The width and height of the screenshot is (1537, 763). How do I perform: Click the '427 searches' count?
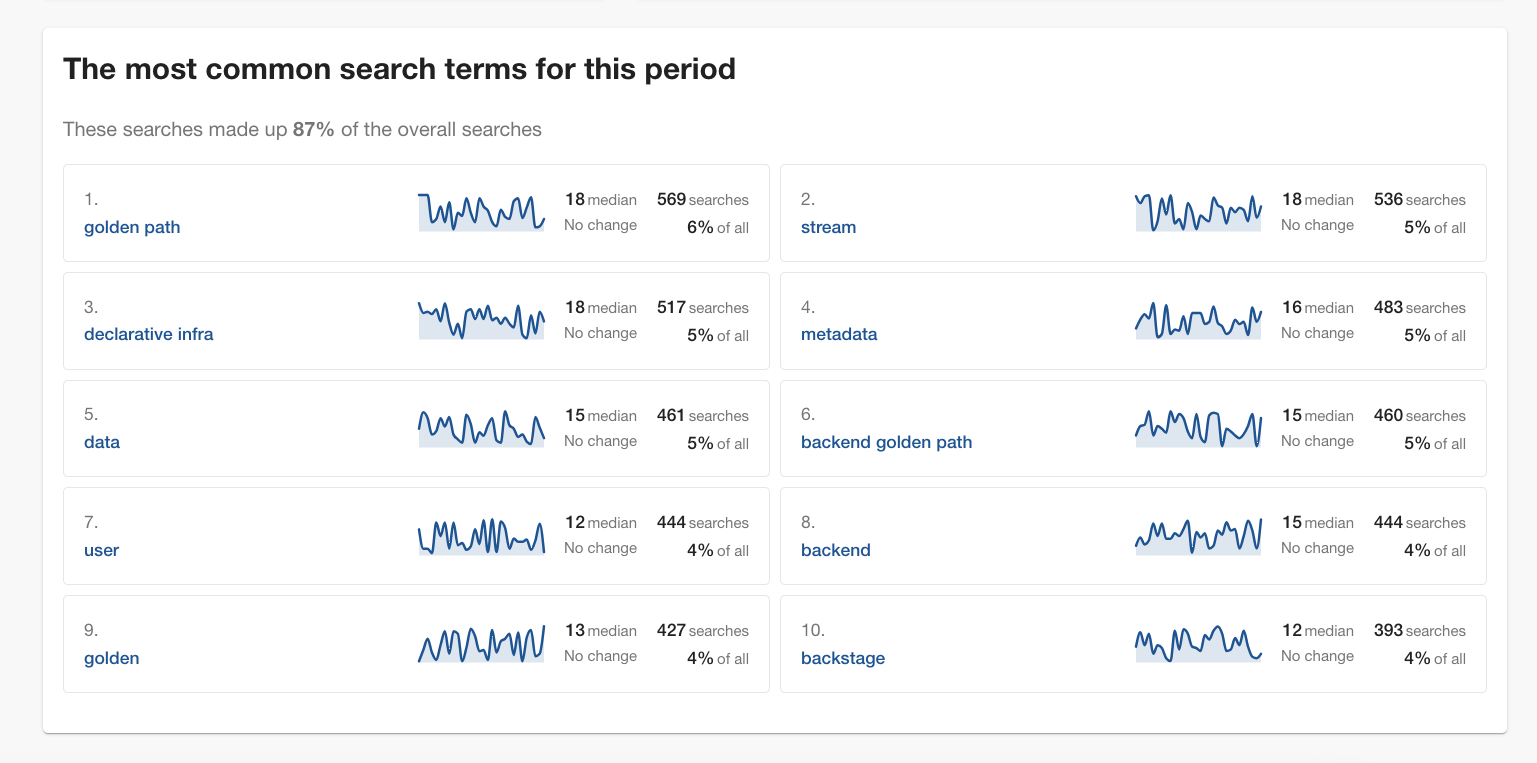pos(702,631)
